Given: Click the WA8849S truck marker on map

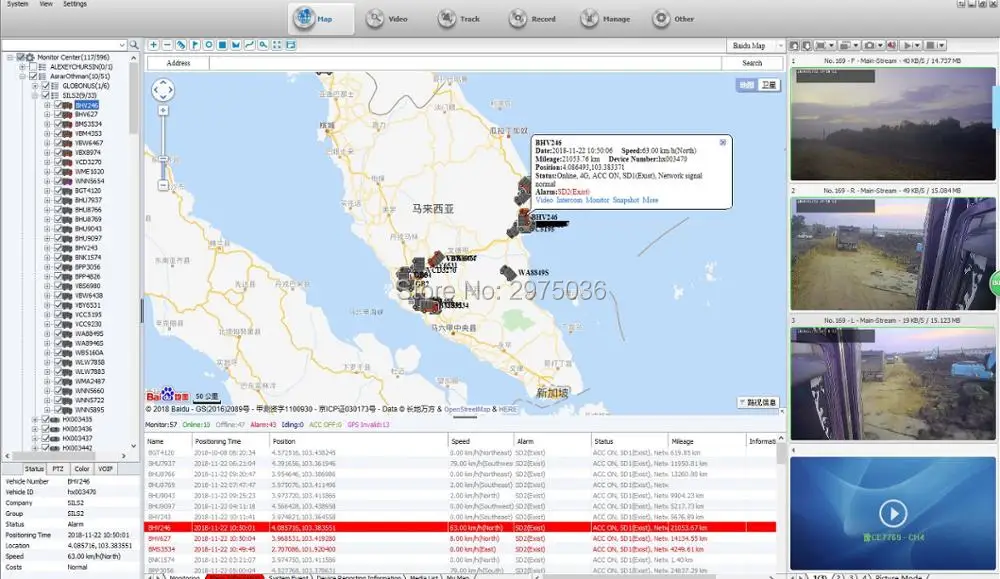Looking at the screenshot, I should [x=508, y=272].
